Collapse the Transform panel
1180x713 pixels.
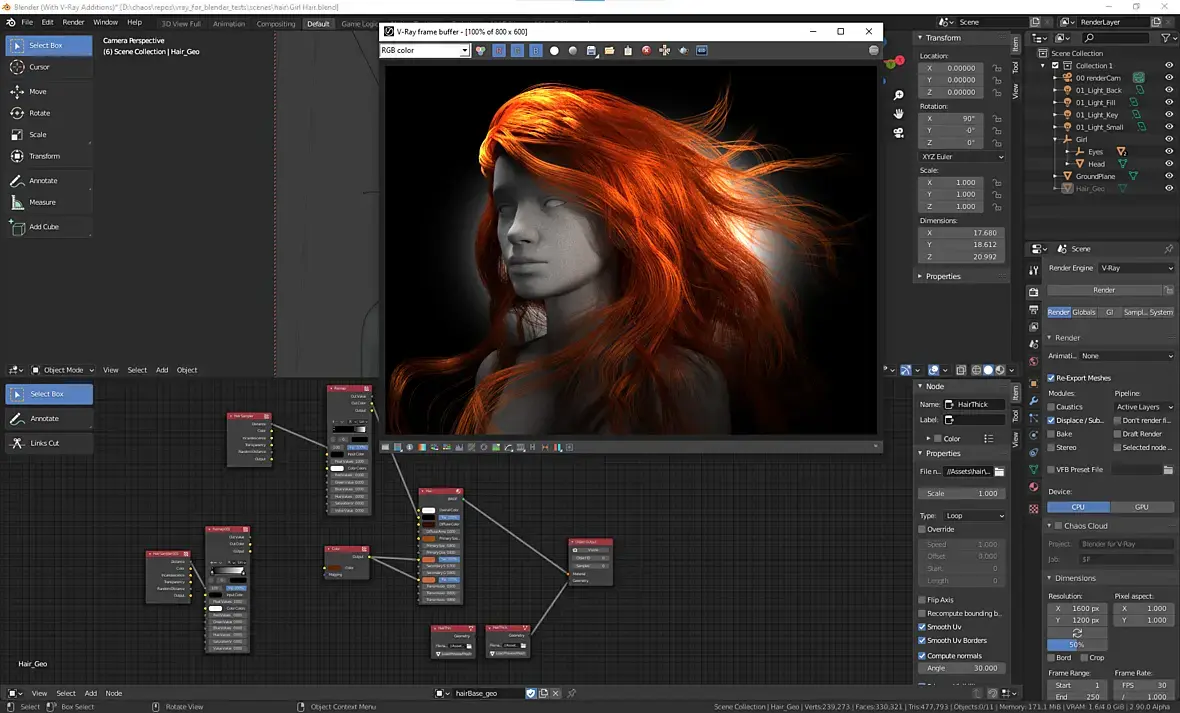pyautogui.click(x=921, y=38)
